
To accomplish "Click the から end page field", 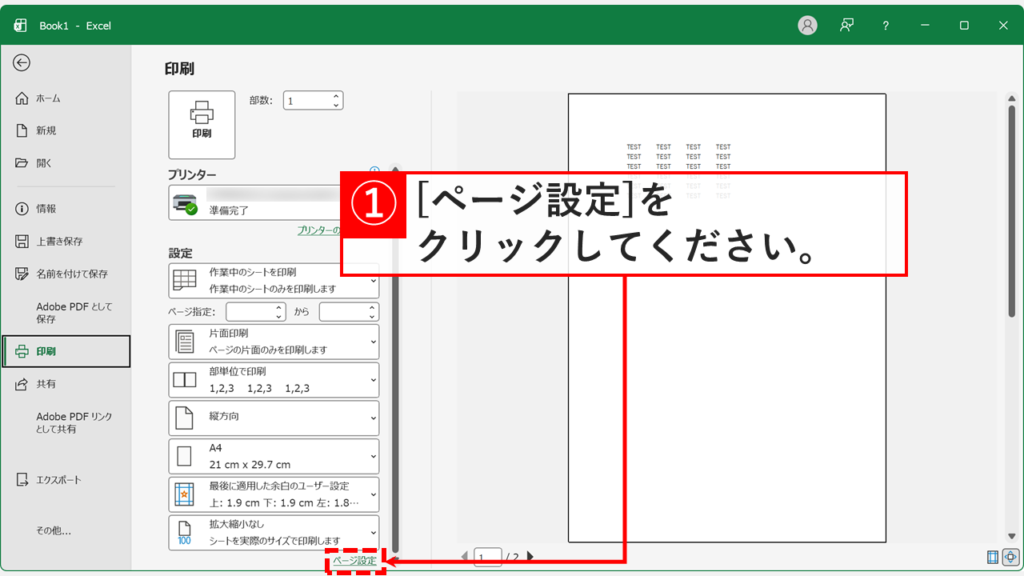I will [x=343, y=312].
